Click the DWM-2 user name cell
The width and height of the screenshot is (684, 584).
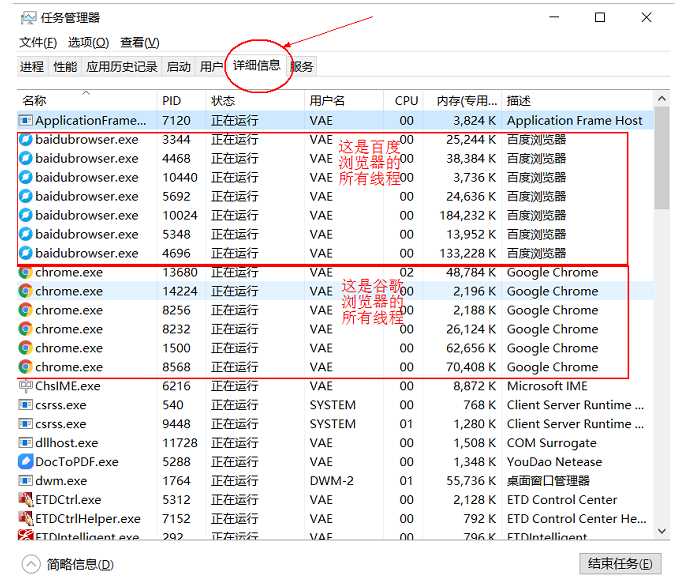(332, 481)
